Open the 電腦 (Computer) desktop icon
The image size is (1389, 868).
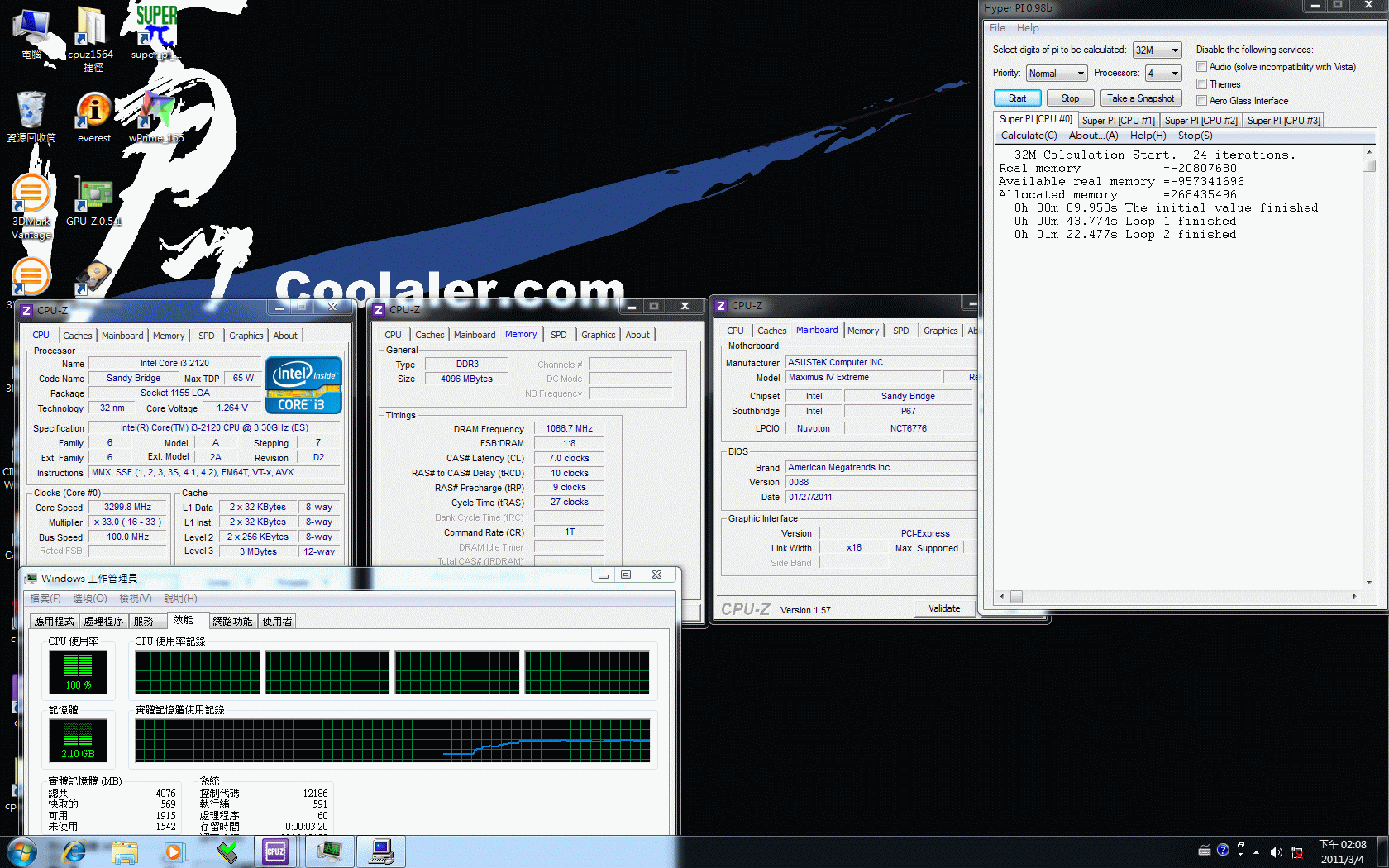point(31,33)
